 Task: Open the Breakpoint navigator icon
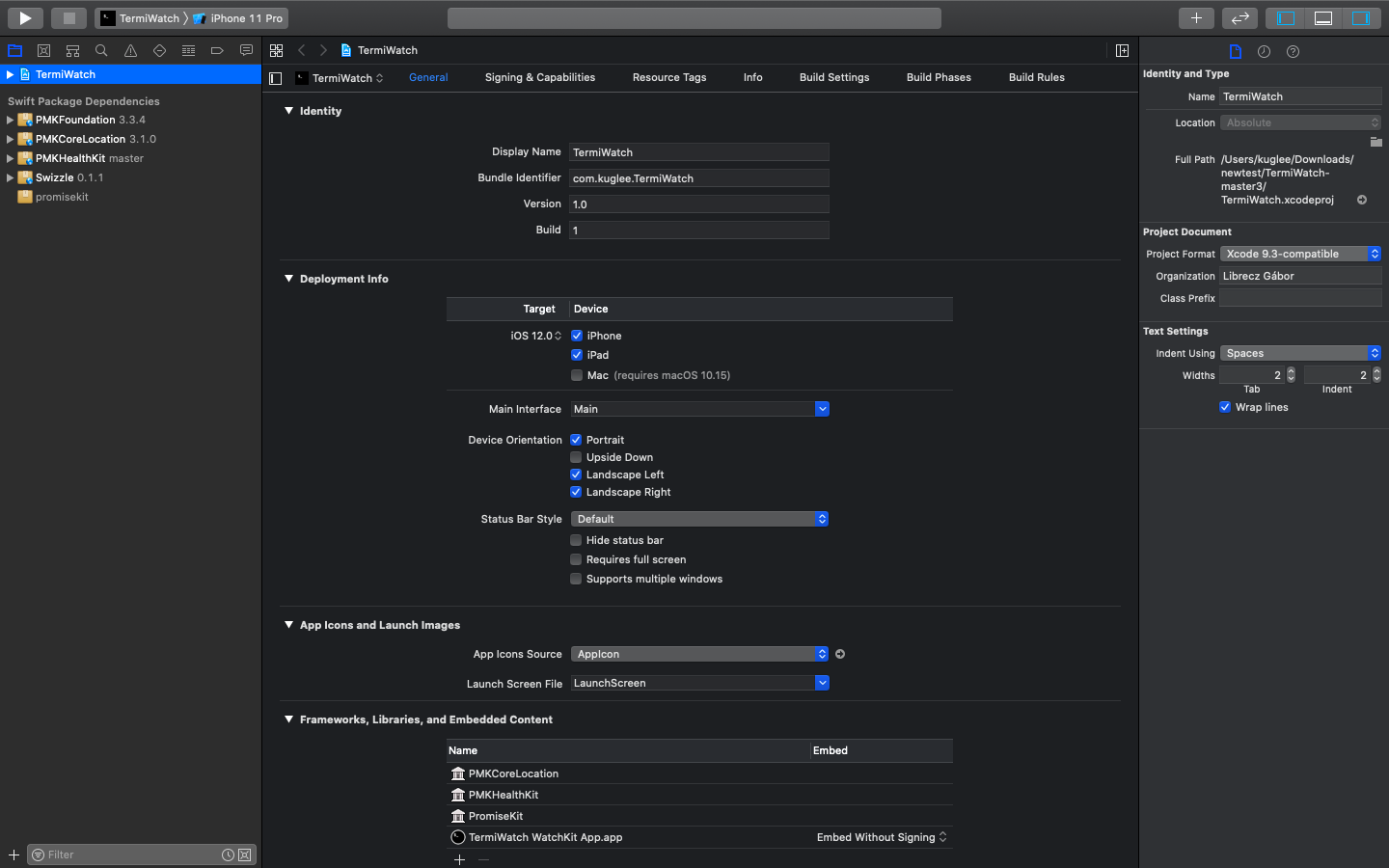pyautogui.click(x=217, y=50)
